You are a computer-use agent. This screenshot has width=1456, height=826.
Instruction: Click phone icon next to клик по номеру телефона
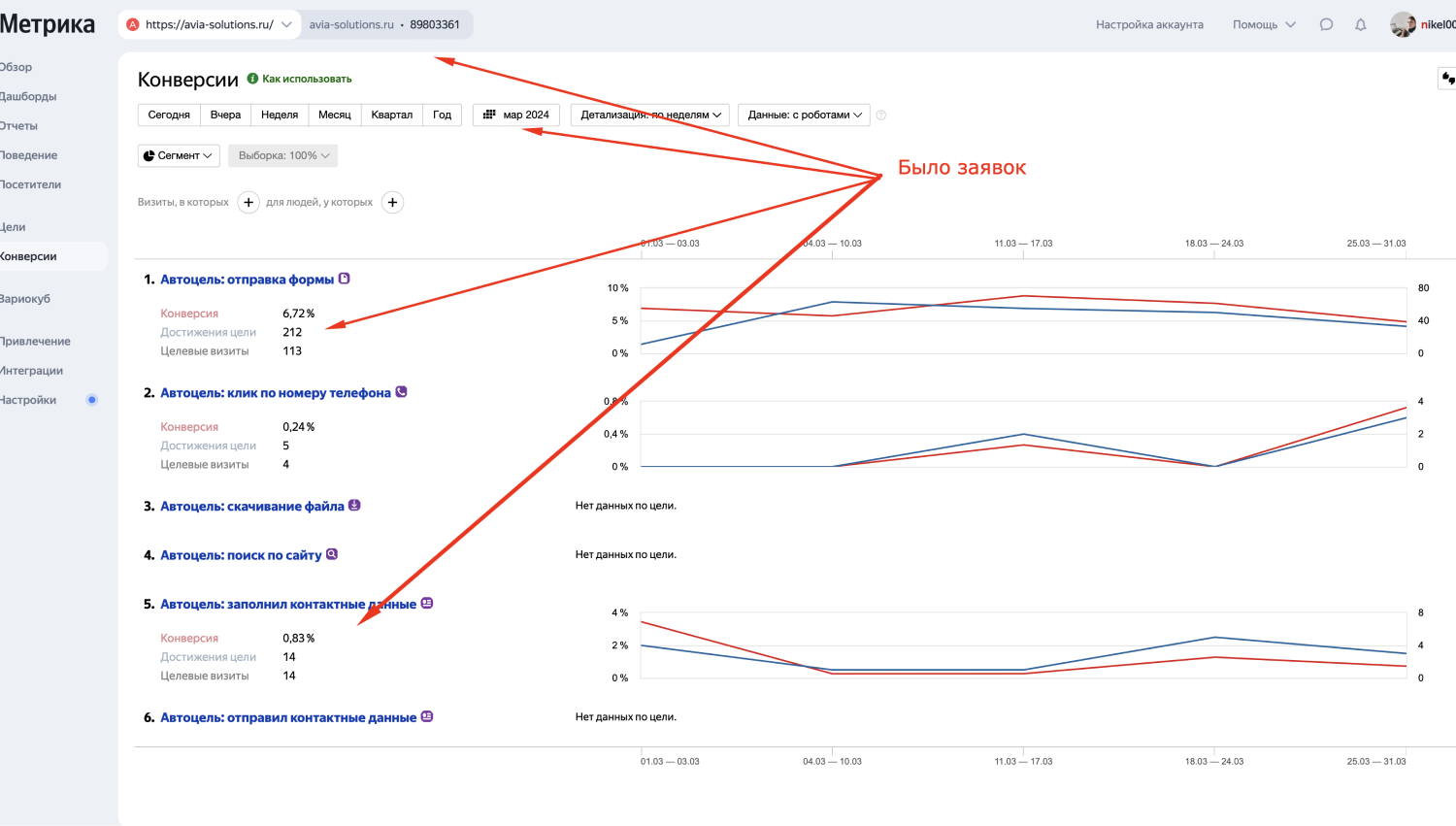click(401, 392)
